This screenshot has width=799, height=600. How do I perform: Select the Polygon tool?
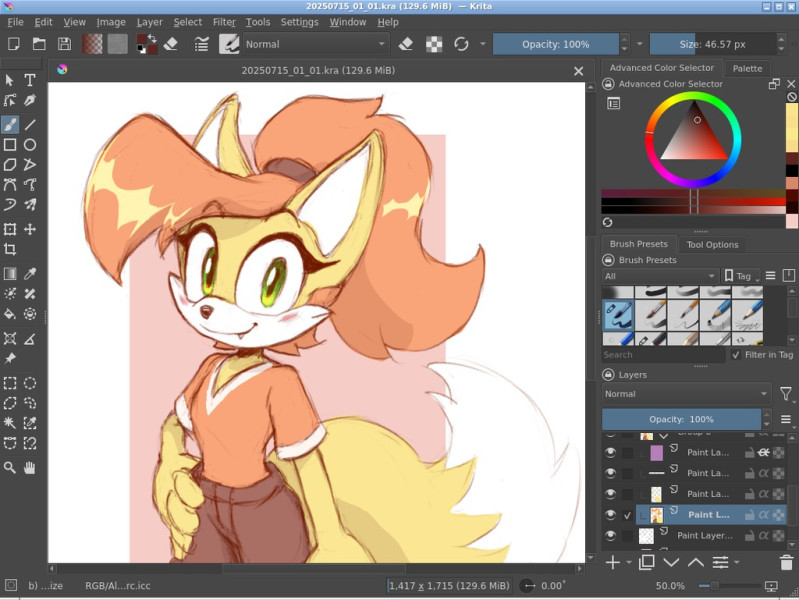point(10,165)
